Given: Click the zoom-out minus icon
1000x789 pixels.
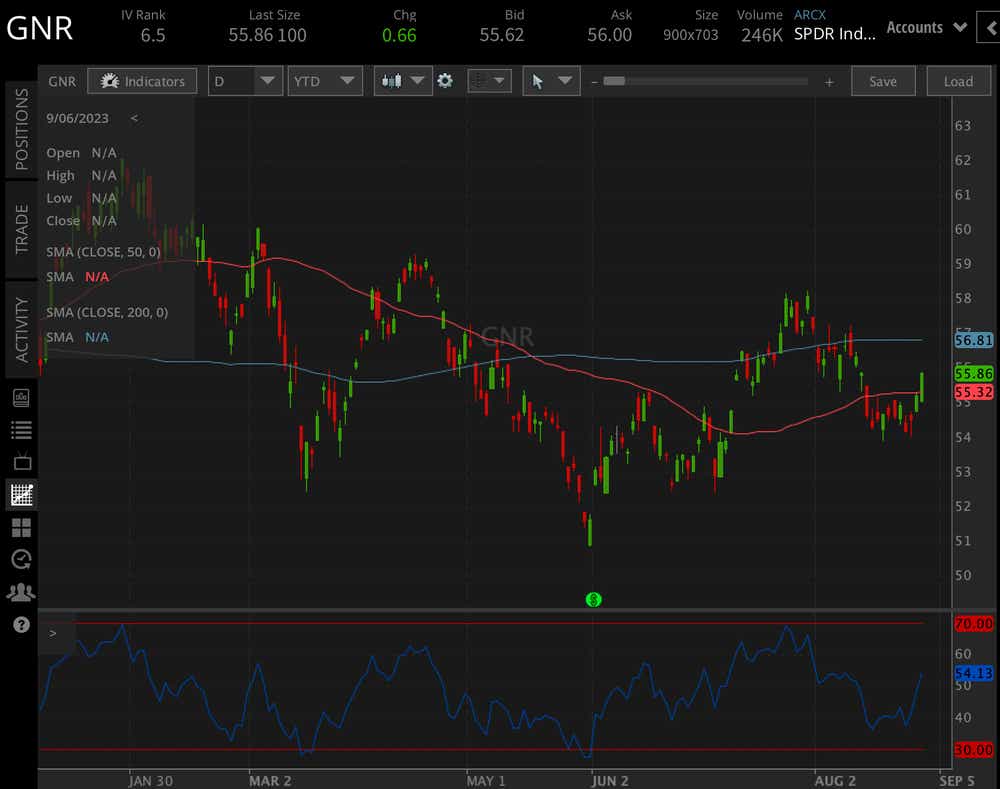Looking at the screenshot, I should pos(594,82).
